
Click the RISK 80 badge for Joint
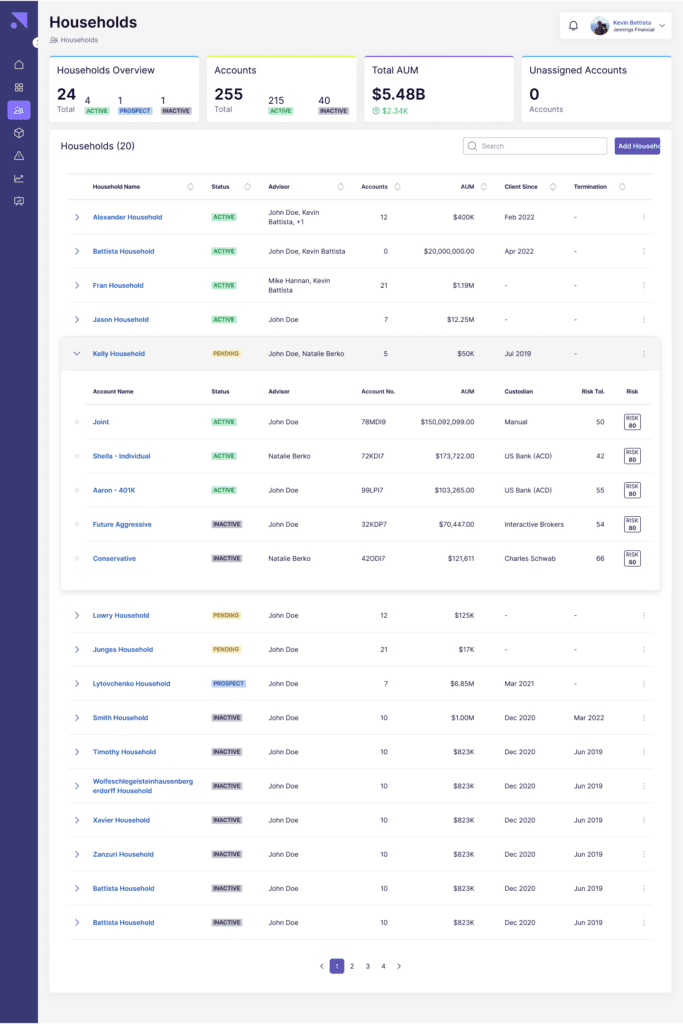(x=632, y=422)
